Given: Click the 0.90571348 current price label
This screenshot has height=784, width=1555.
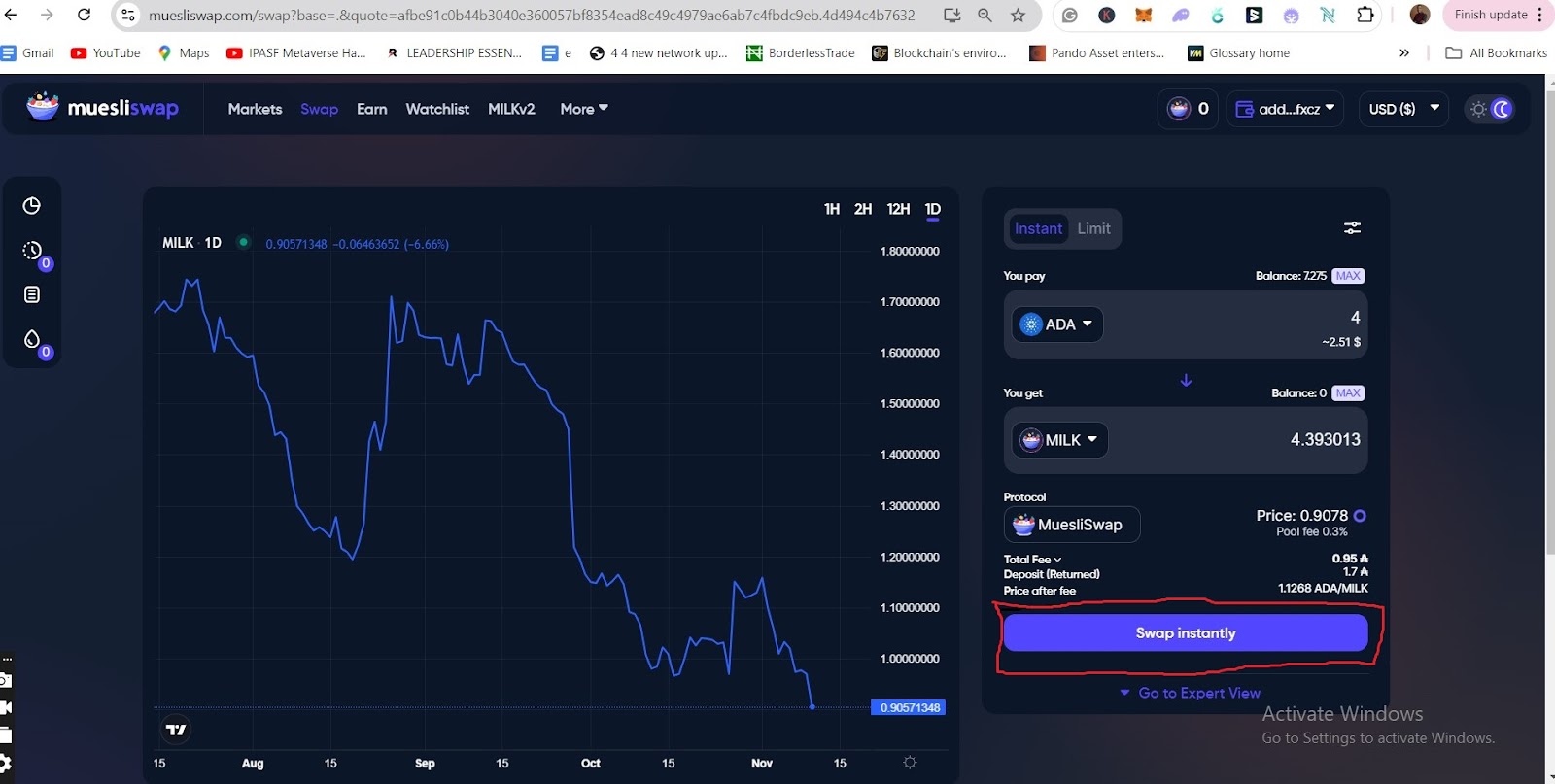Looking at the screenshot, I should [x=909, y=707].
